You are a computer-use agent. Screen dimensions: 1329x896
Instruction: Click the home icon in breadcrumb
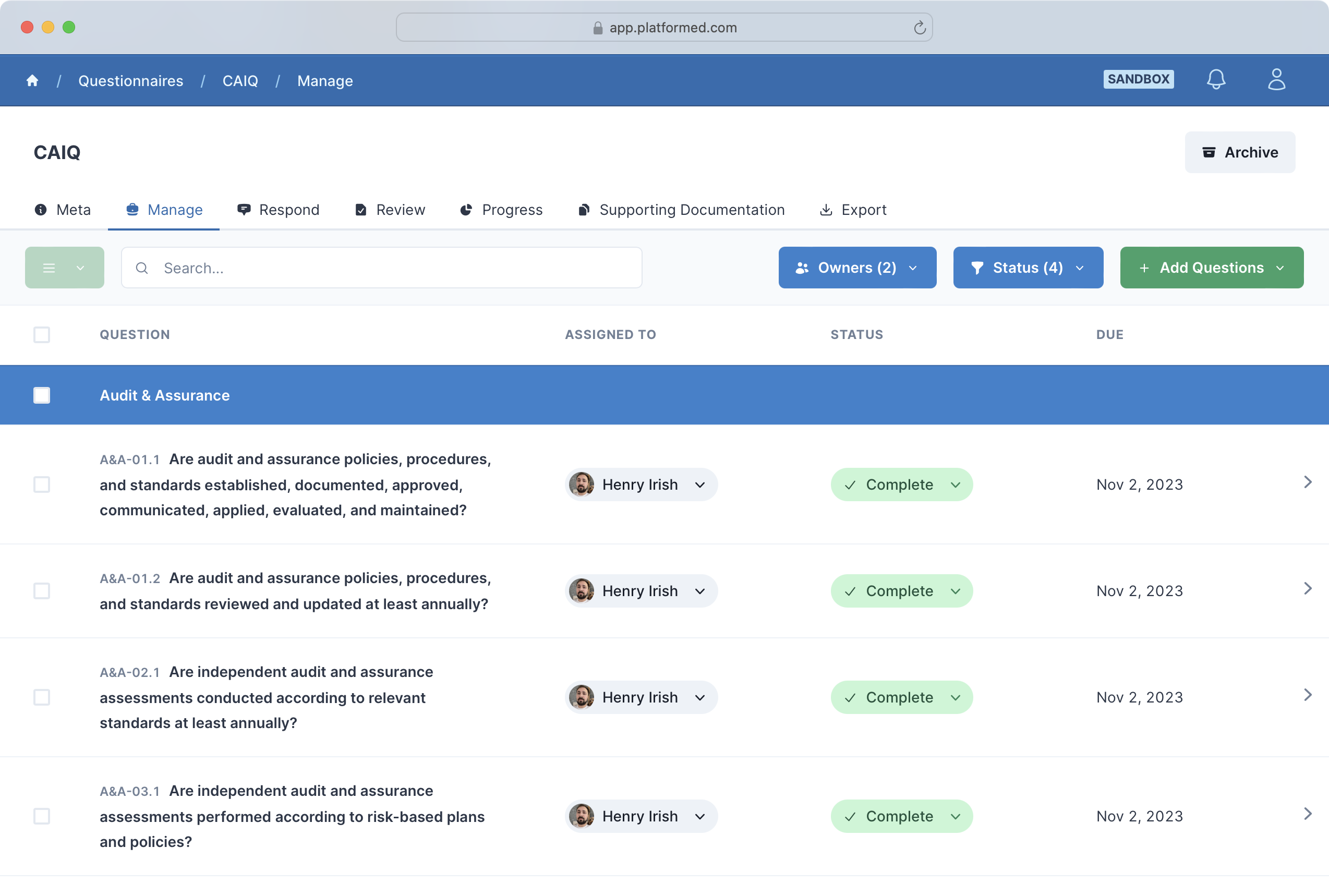pyautogui.click(x=32, y=80)
